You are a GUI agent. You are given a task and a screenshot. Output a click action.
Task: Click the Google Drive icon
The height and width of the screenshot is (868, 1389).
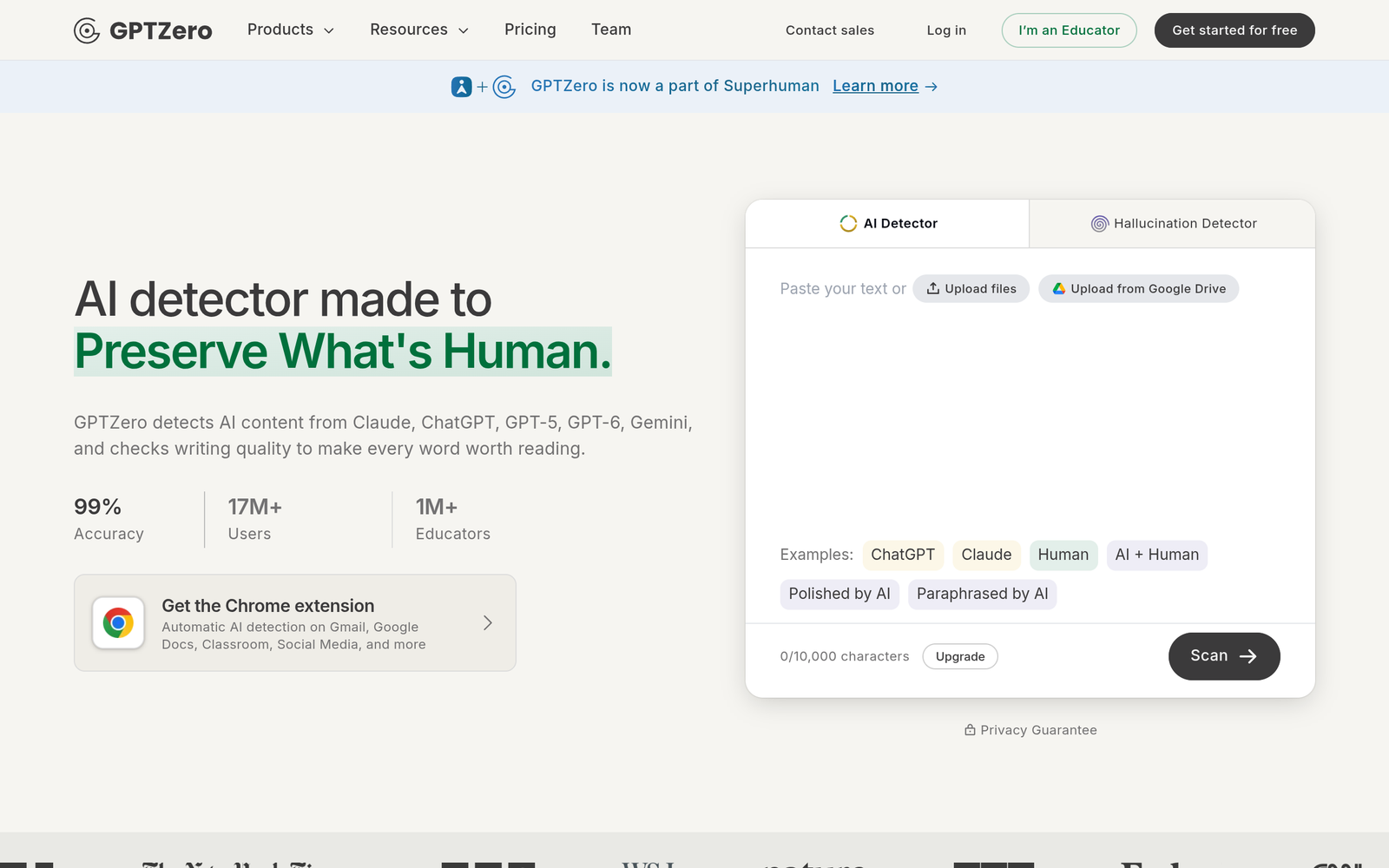point(1059,289)
